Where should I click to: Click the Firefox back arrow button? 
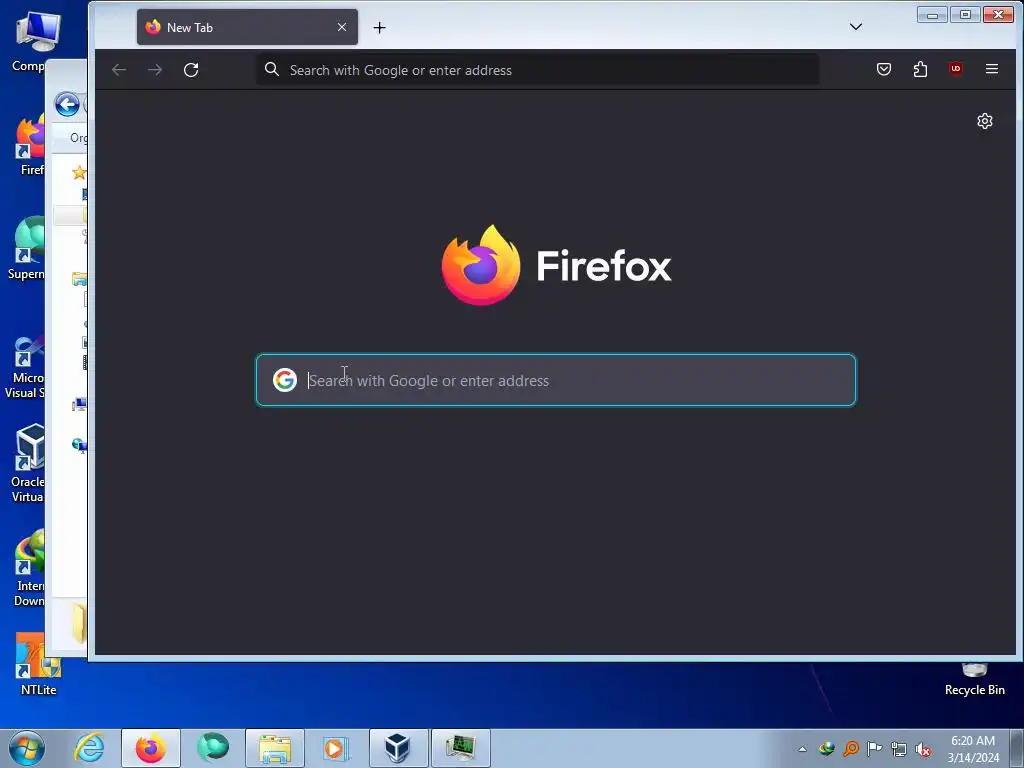(119, 70)
